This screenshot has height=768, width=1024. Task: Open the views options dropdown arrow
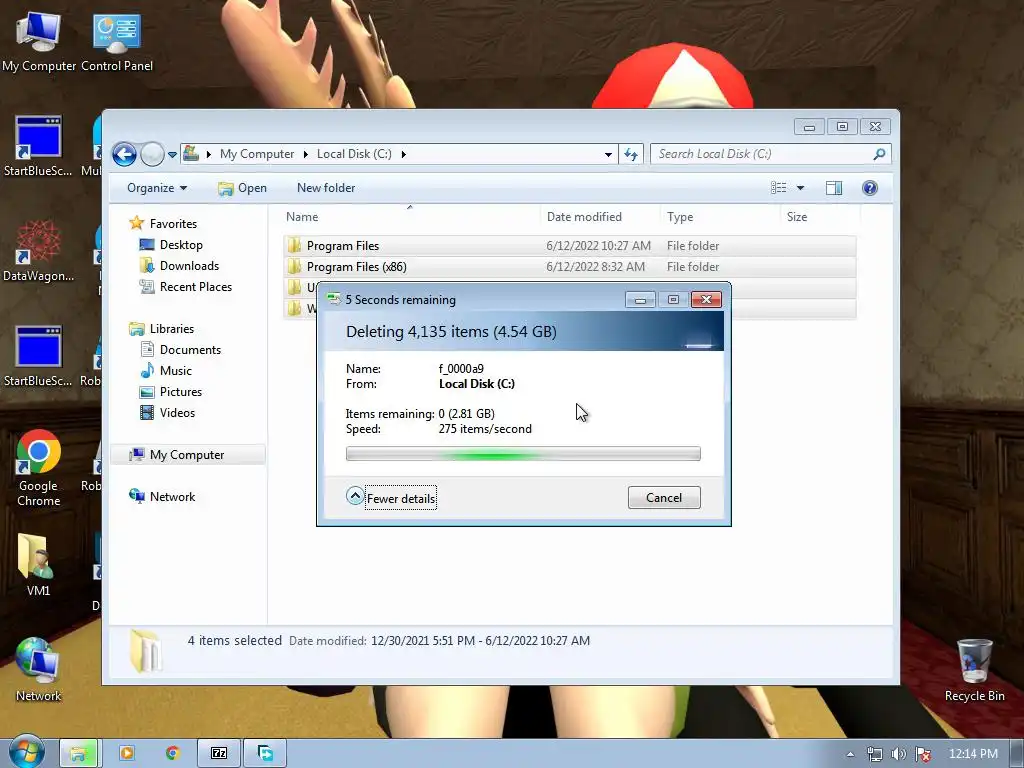[x=800, y=188]
